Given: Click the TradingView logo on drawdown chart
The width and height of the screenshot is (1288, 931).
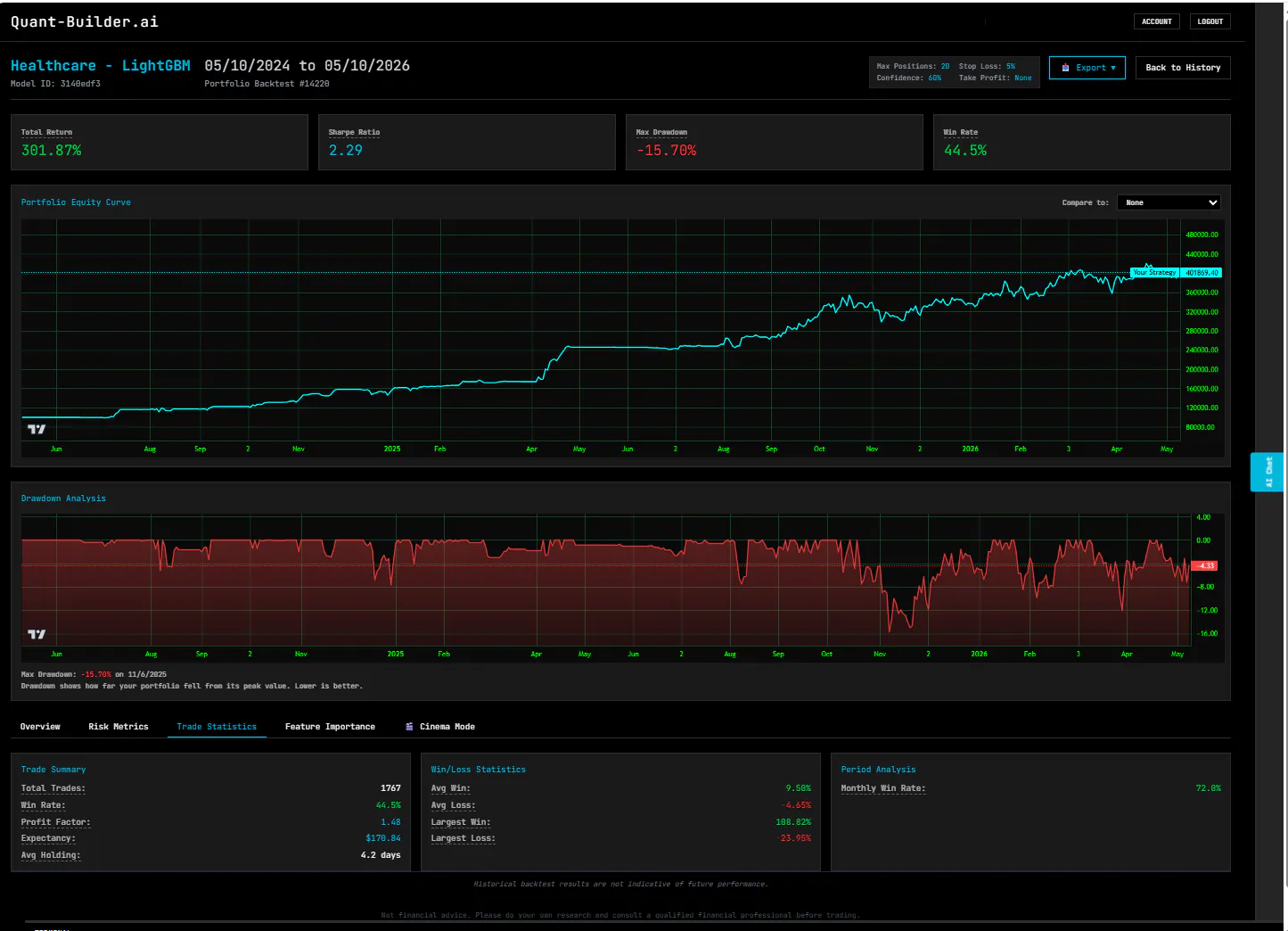Looking at the screenshot, I should tap(37, 634).
